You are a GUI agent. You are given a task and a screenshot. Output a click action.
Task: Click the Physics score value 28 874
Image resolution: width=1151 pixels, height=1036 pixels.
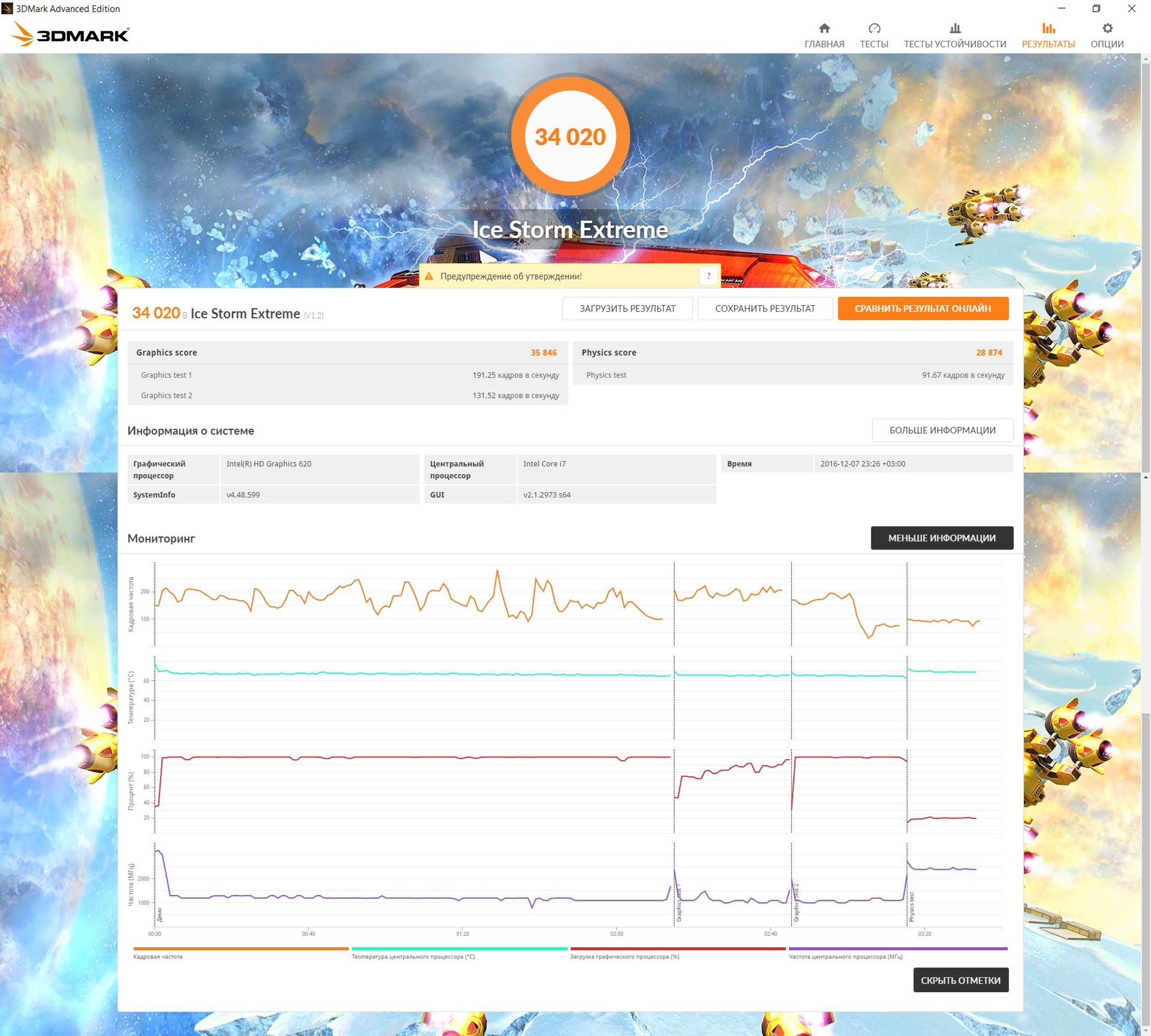click(x=989, y=352)
